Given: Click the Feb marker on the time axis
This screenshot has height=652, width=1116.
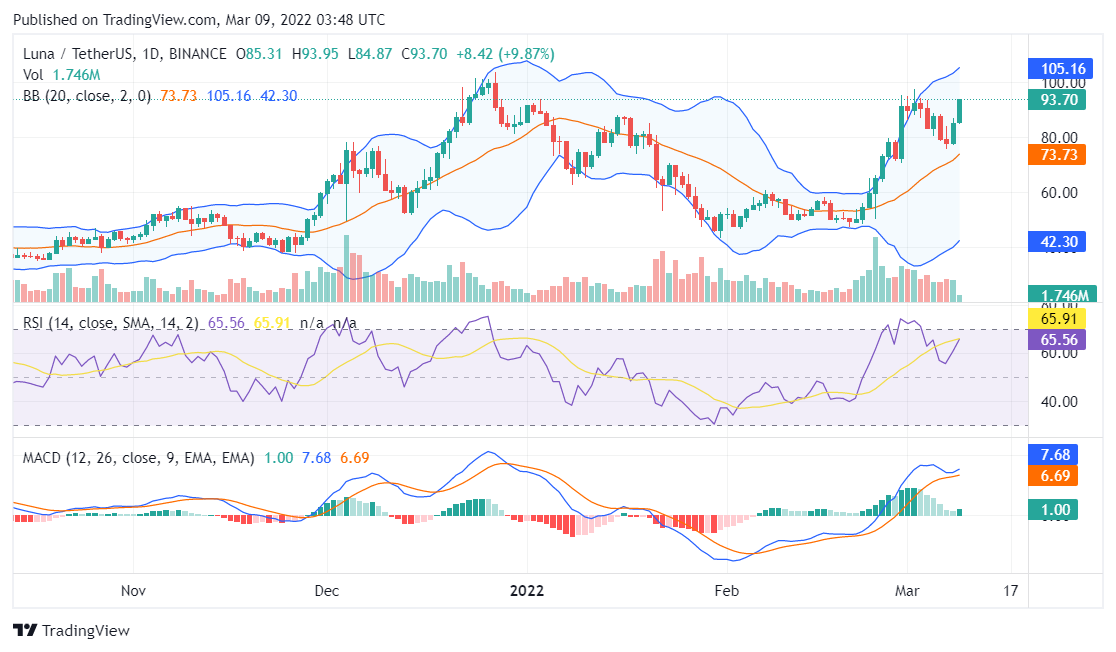Looking at the screenshot, I should coord(726,590).
